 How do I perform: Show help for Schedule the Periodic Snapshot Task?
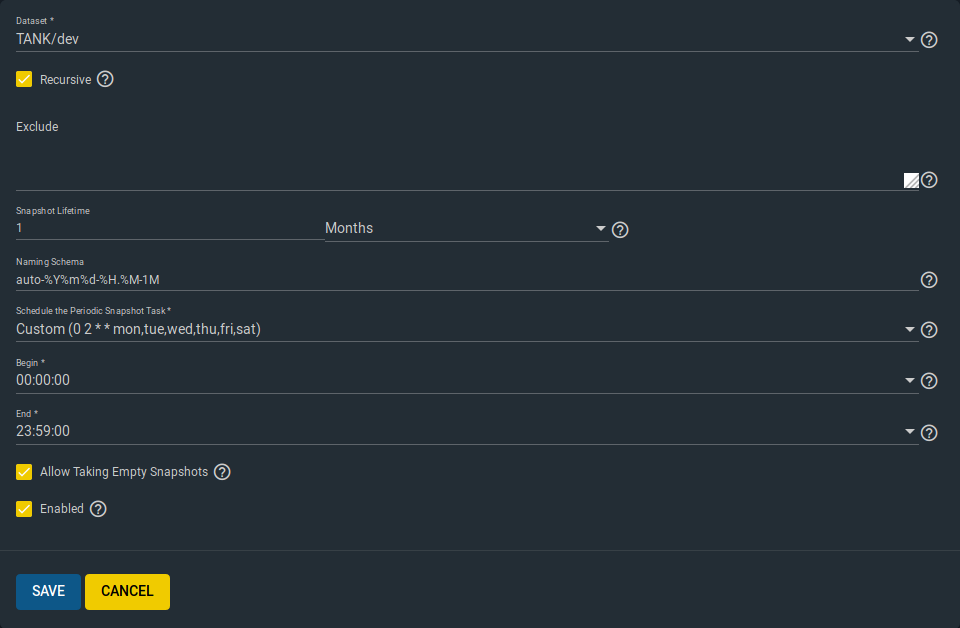point(929,330)
